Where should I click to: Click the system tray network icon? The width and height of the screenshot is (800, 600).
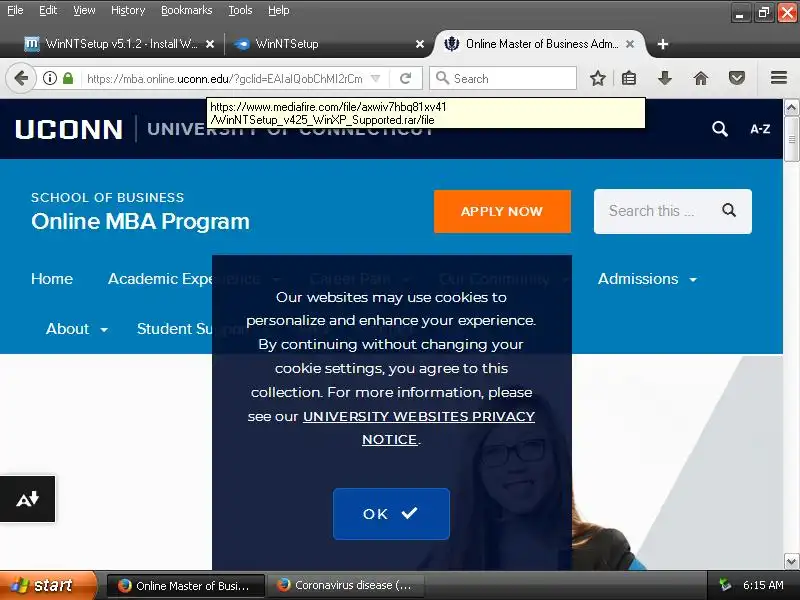(x=724, y=585)
